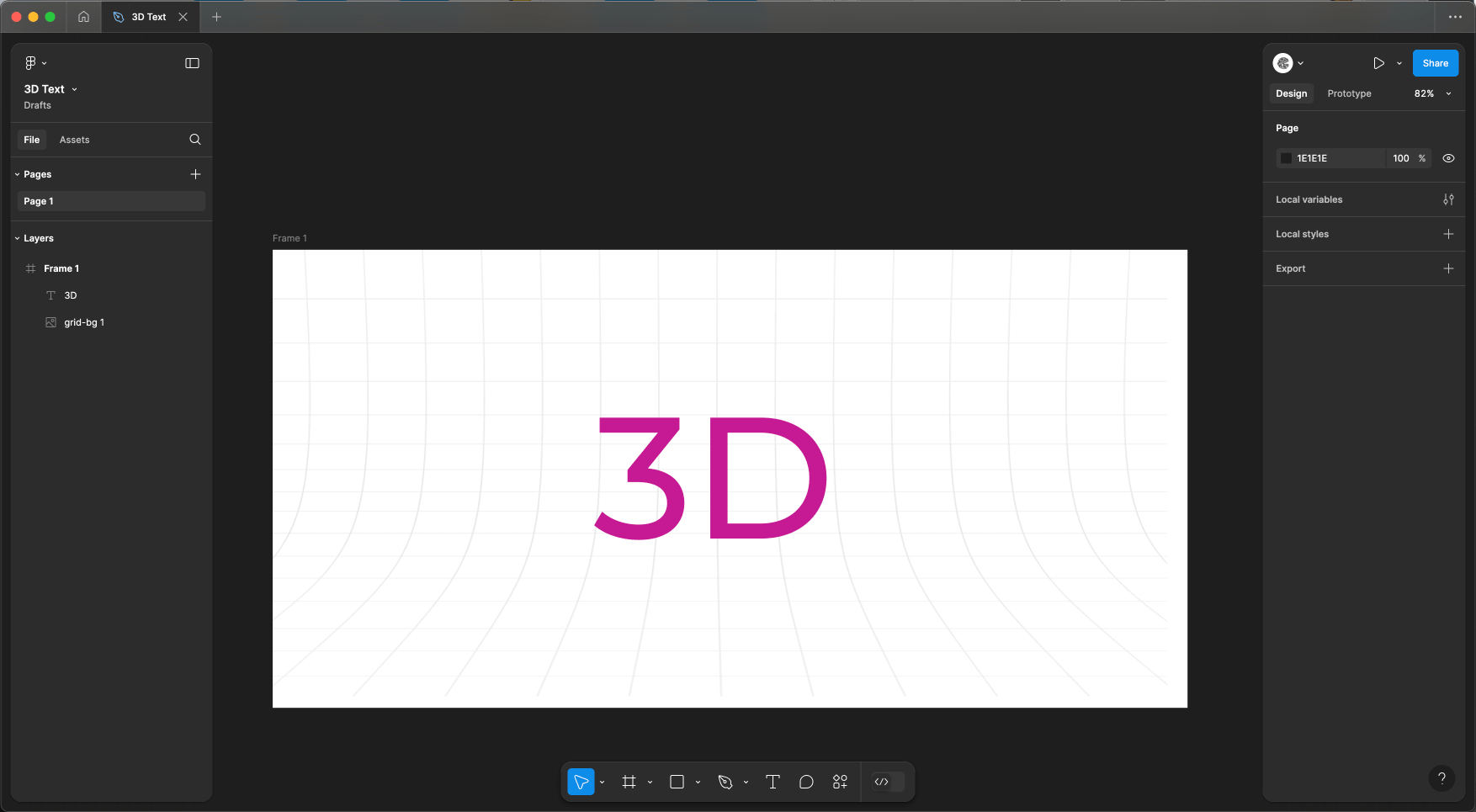The height and width of the screenshot is (812, 1476).
Task: Click the page background color swatch
Action: click(x=1286, y=158)
